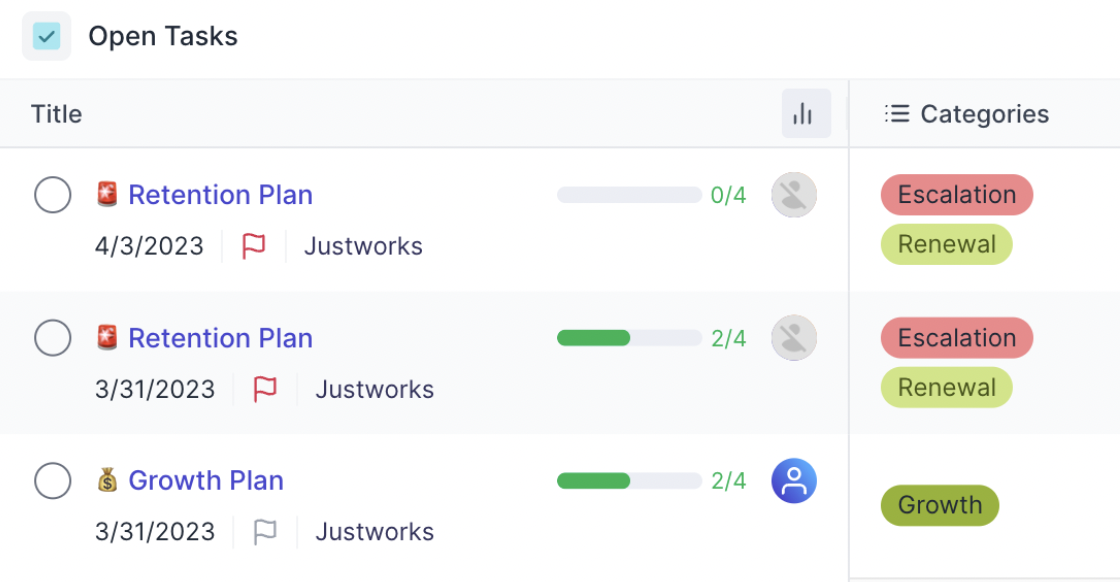Screen dimensions: 1120x582
Task: Click the blue assignee avatar on Growth Plan
Action: [794, 481]
